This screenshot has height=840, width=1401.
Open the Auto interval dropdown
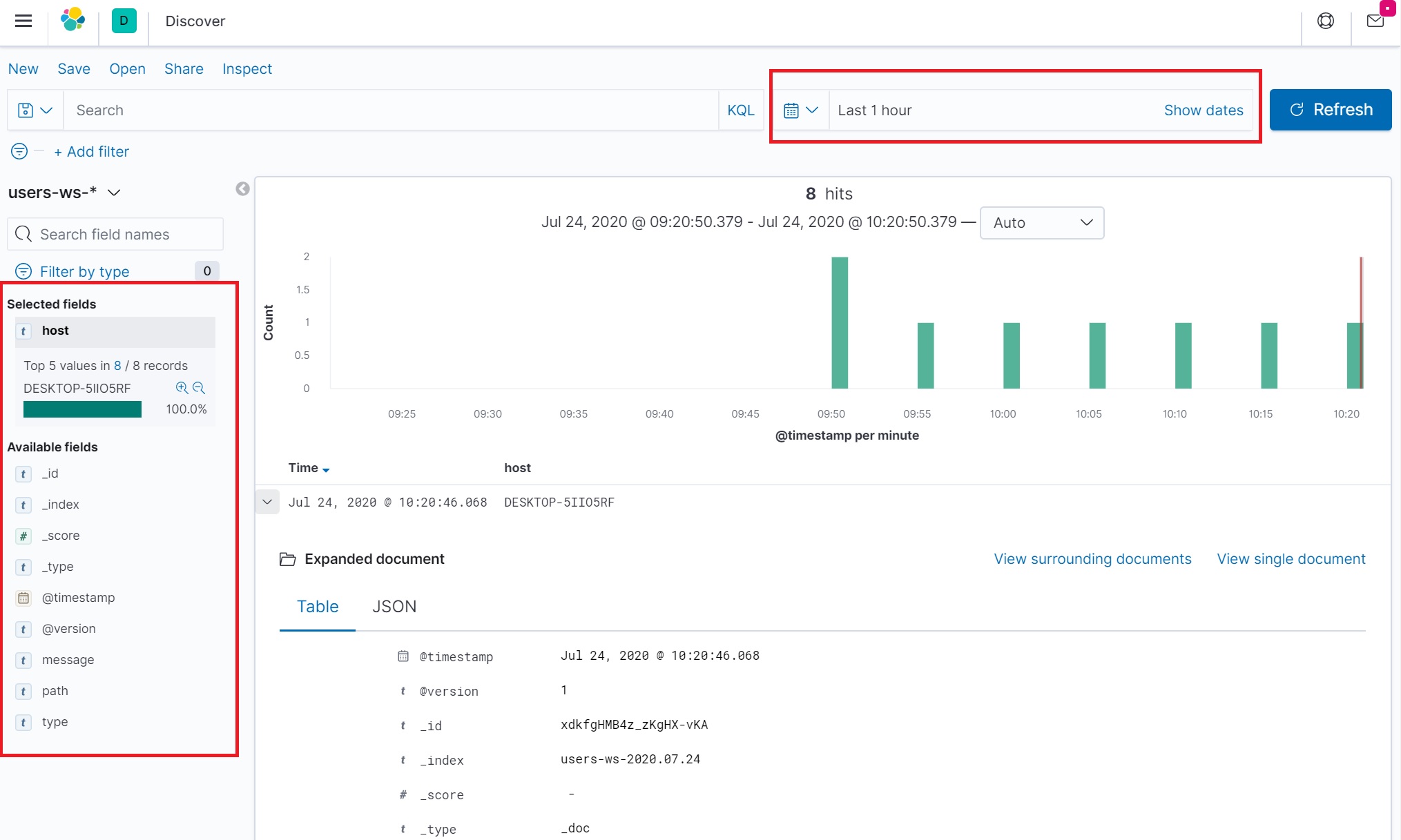tap(1041, 223)
